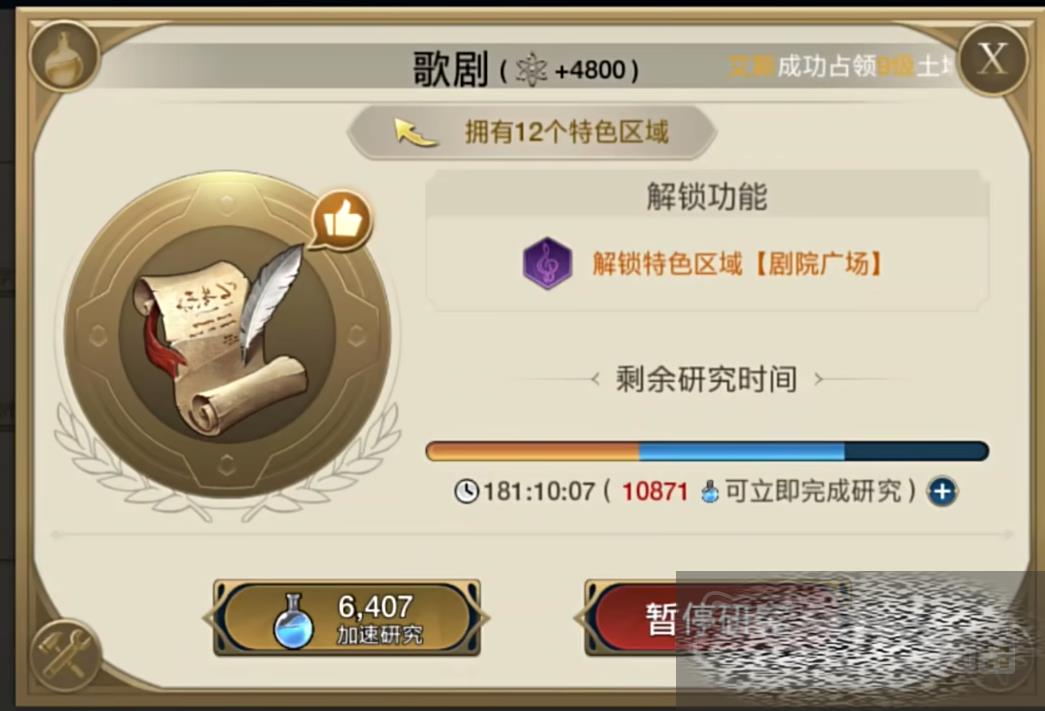
Task: Click the flask icon in top-left corner
Action: [64, 57]
